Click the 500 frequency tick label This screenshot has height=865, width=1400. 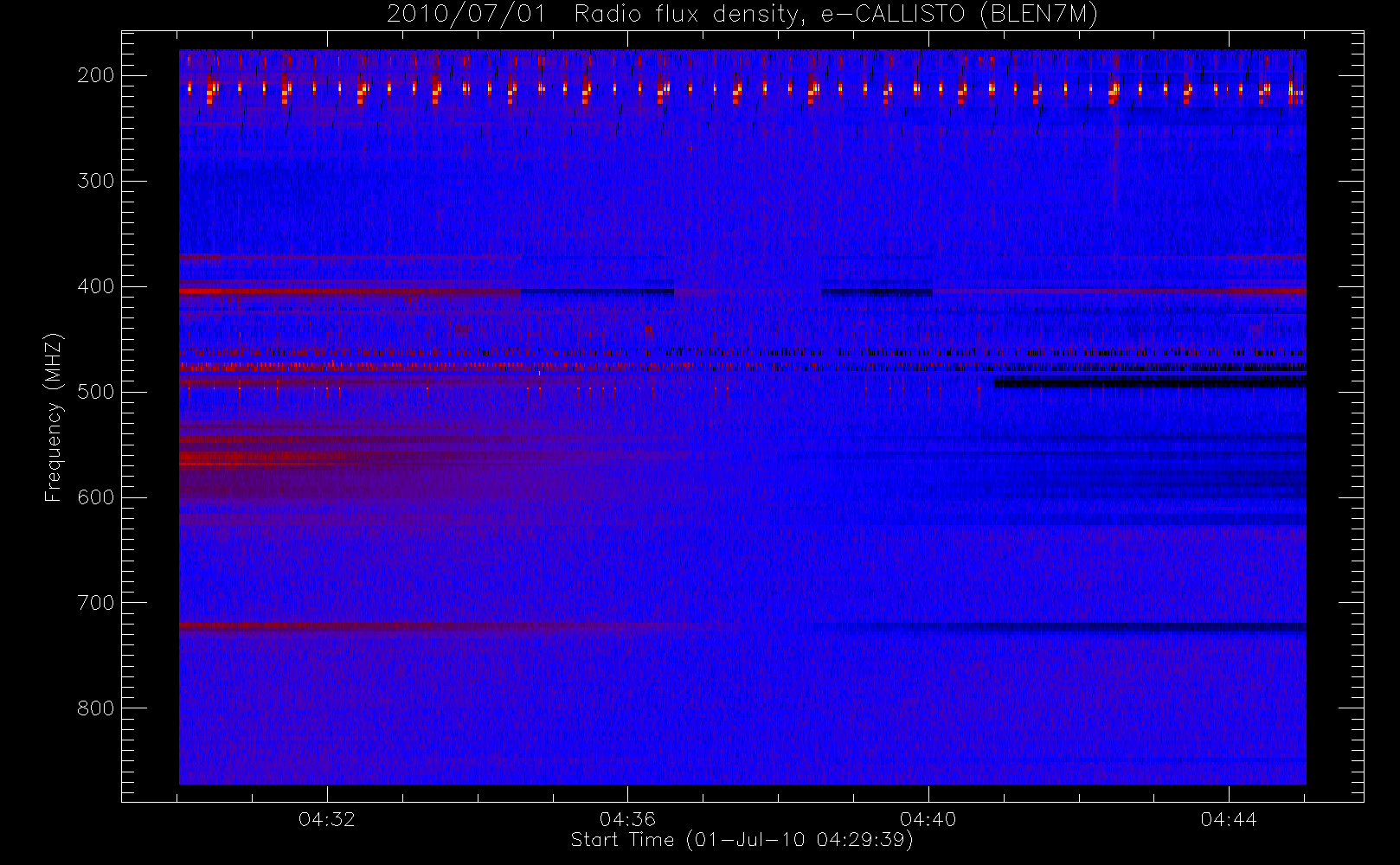(96, 392)
